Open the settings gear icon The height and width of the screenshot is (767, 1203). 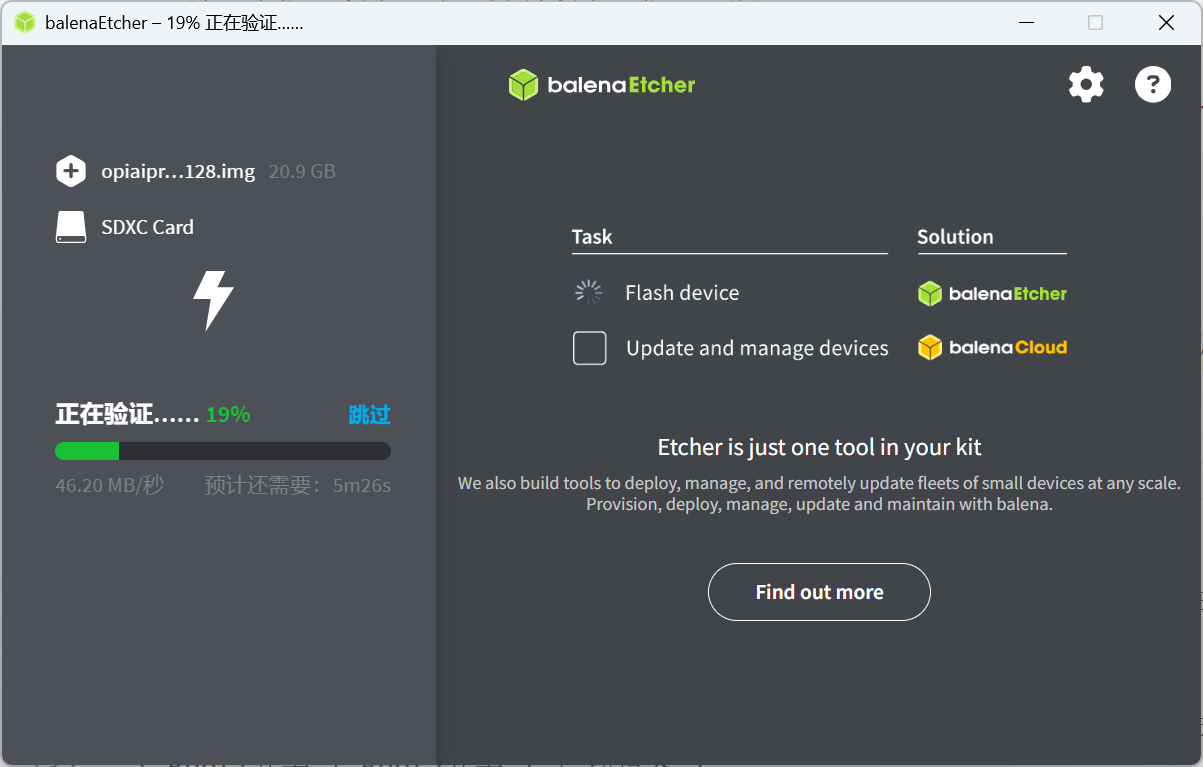pos(1086,85)
